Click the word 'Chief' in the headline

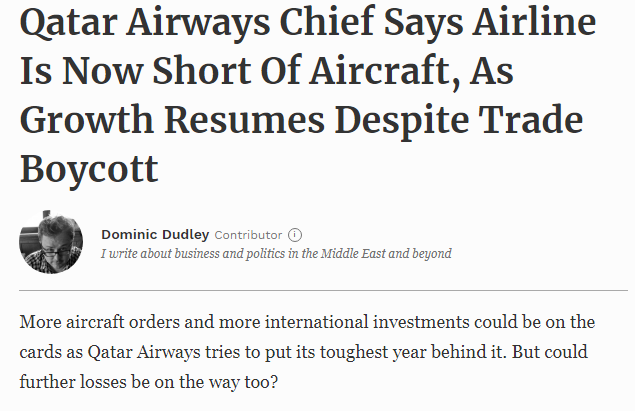point(327,21)
